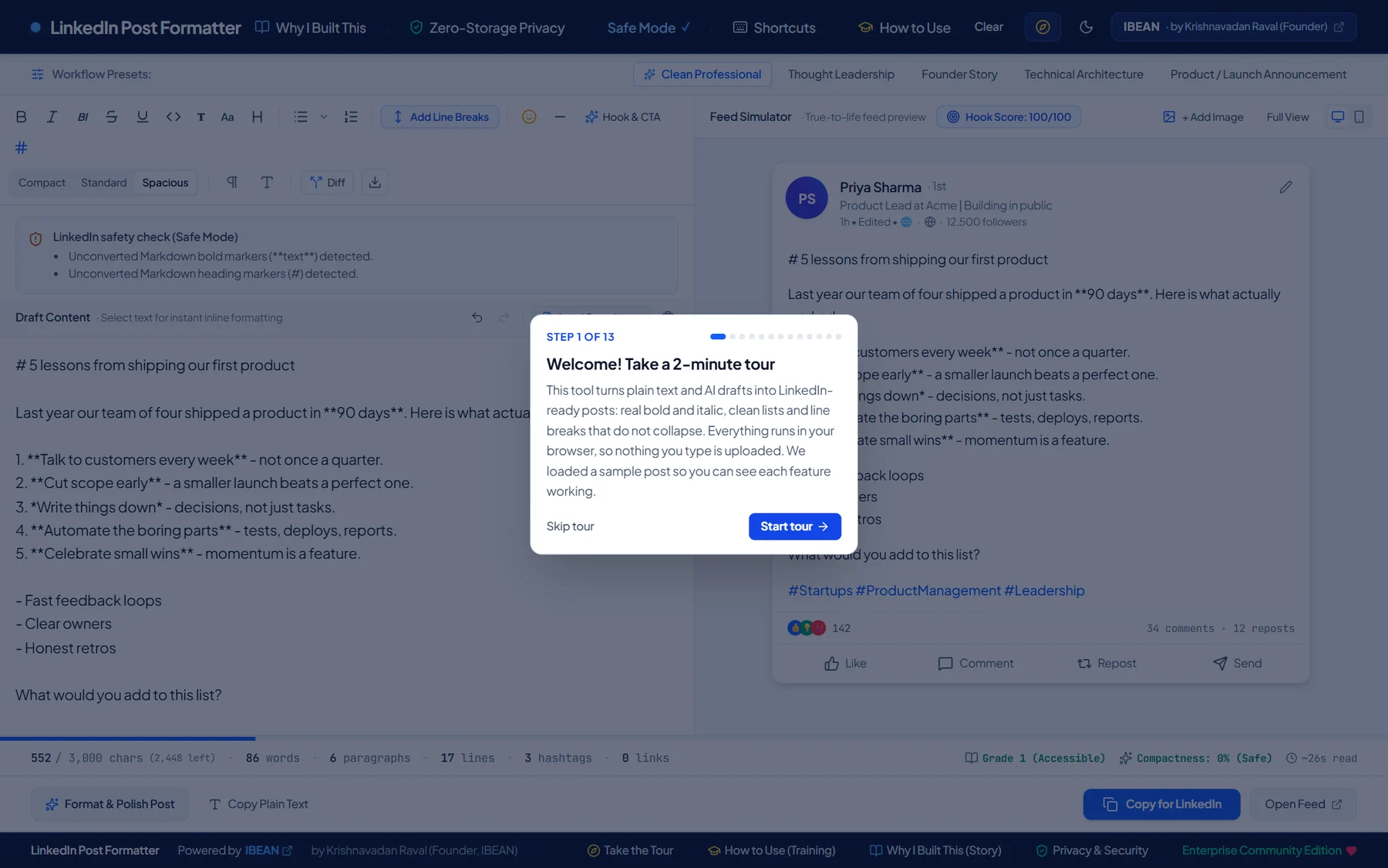Open Hook & CTA menu

coord(623,117)
